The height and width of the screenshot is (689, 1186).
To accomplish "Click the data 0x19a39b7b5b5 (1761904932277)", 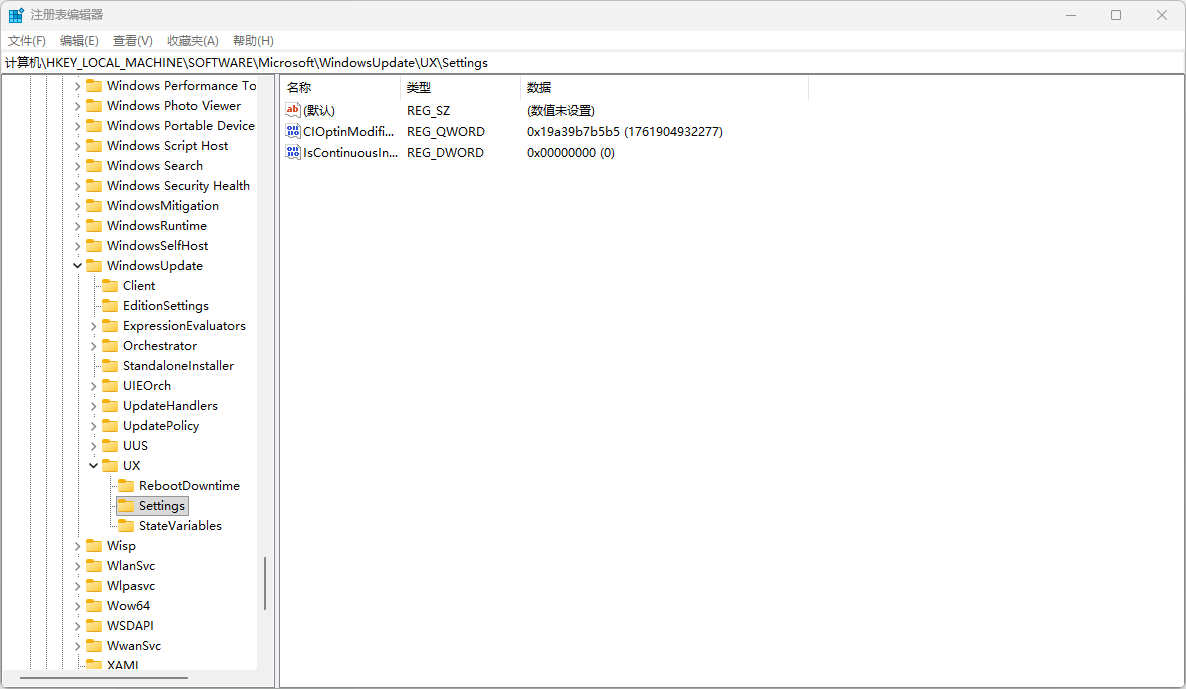I will point(625,132).
